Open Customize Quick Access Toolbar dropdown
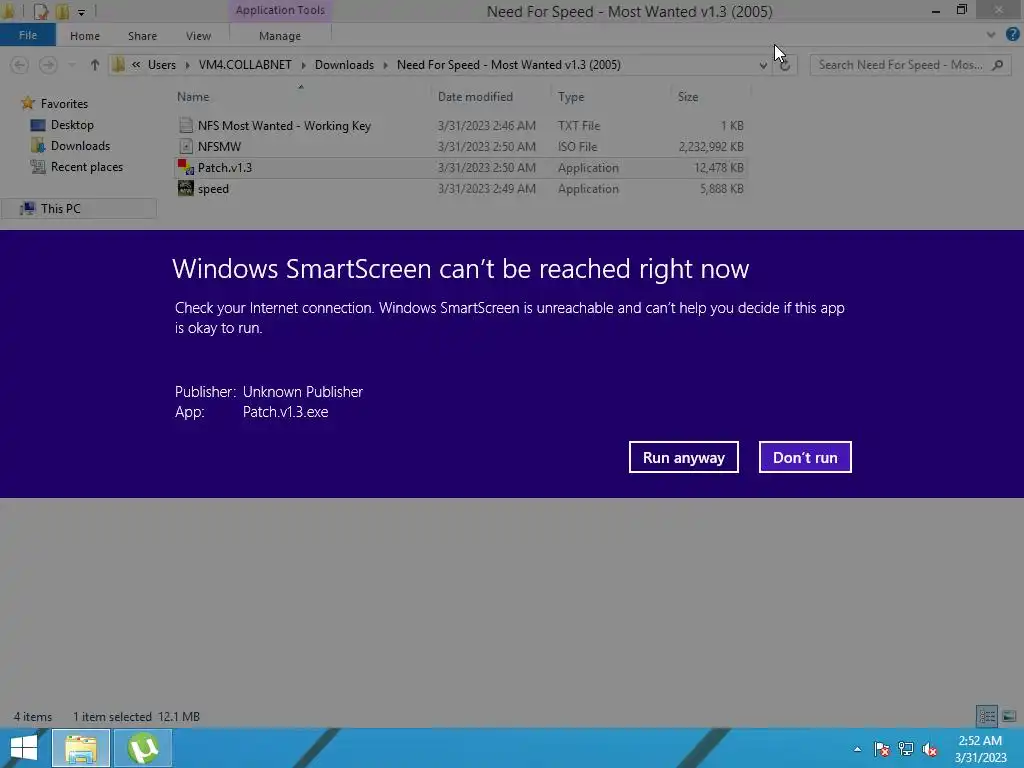 [81, 12]
